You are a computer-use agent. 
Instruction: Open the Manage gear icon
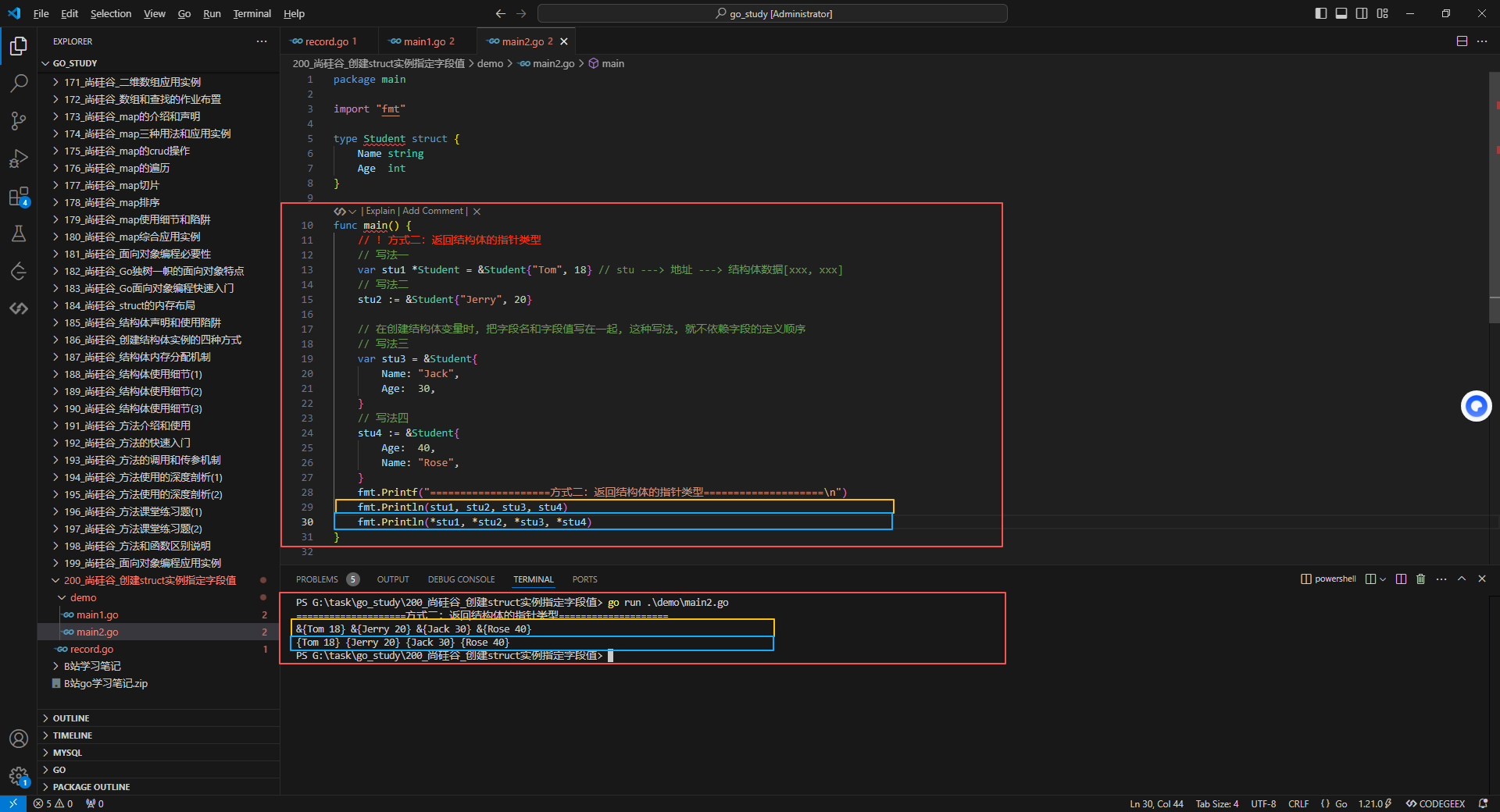(x=19, y=776)
